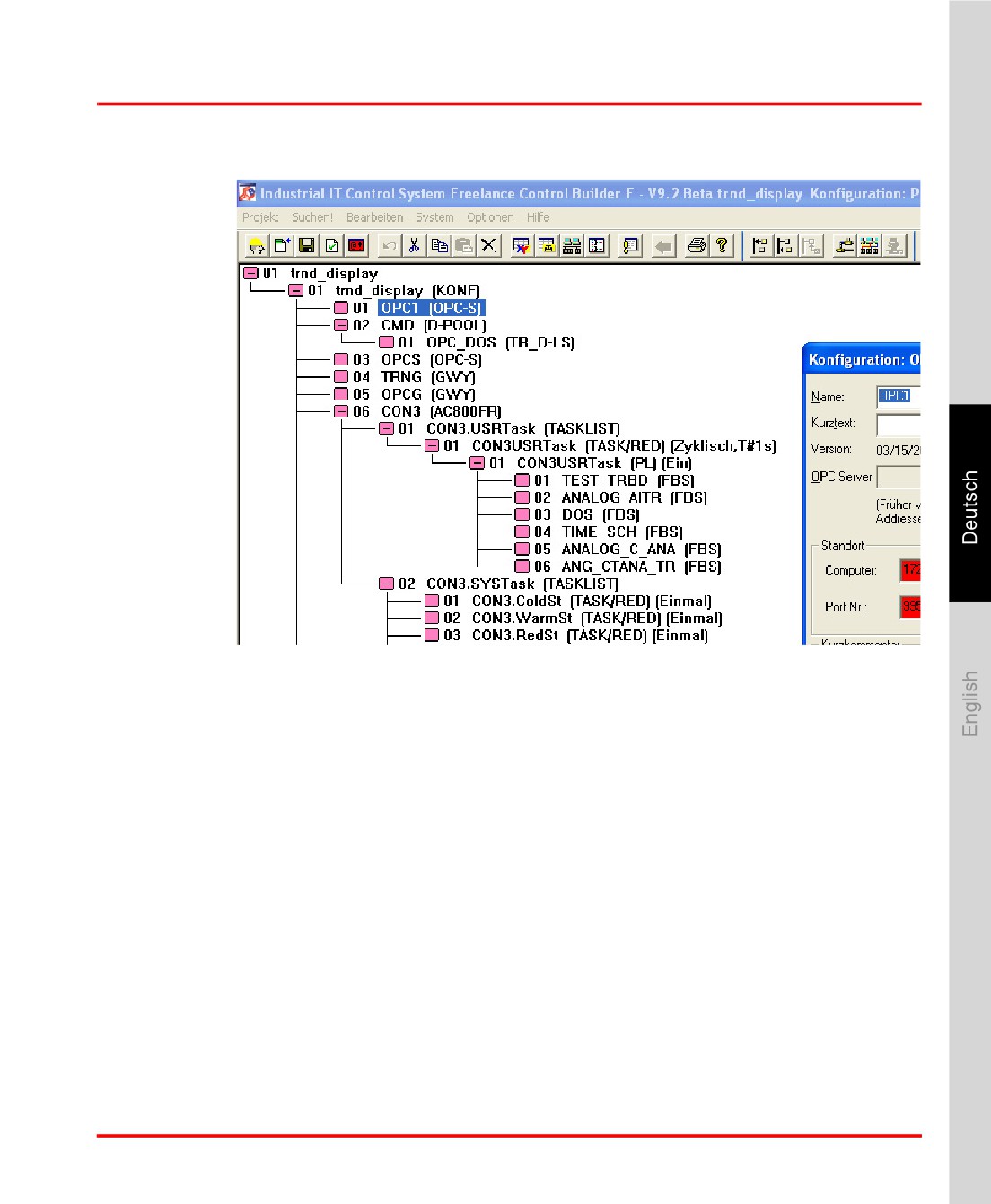Click the grey back arrow icon
Viewport: 991px width, 1204px height.
click(663, 245)
